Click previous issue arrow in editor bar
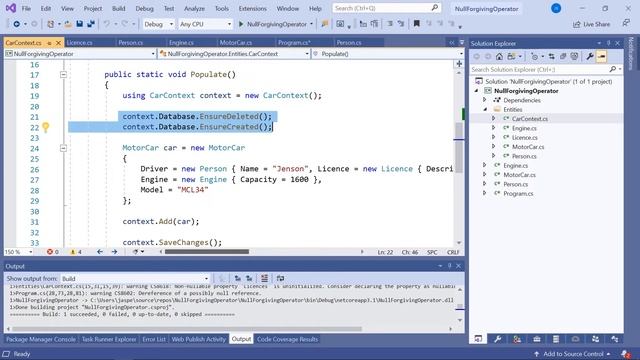Viewport: 640px width, 360px height. click(100, 252)
